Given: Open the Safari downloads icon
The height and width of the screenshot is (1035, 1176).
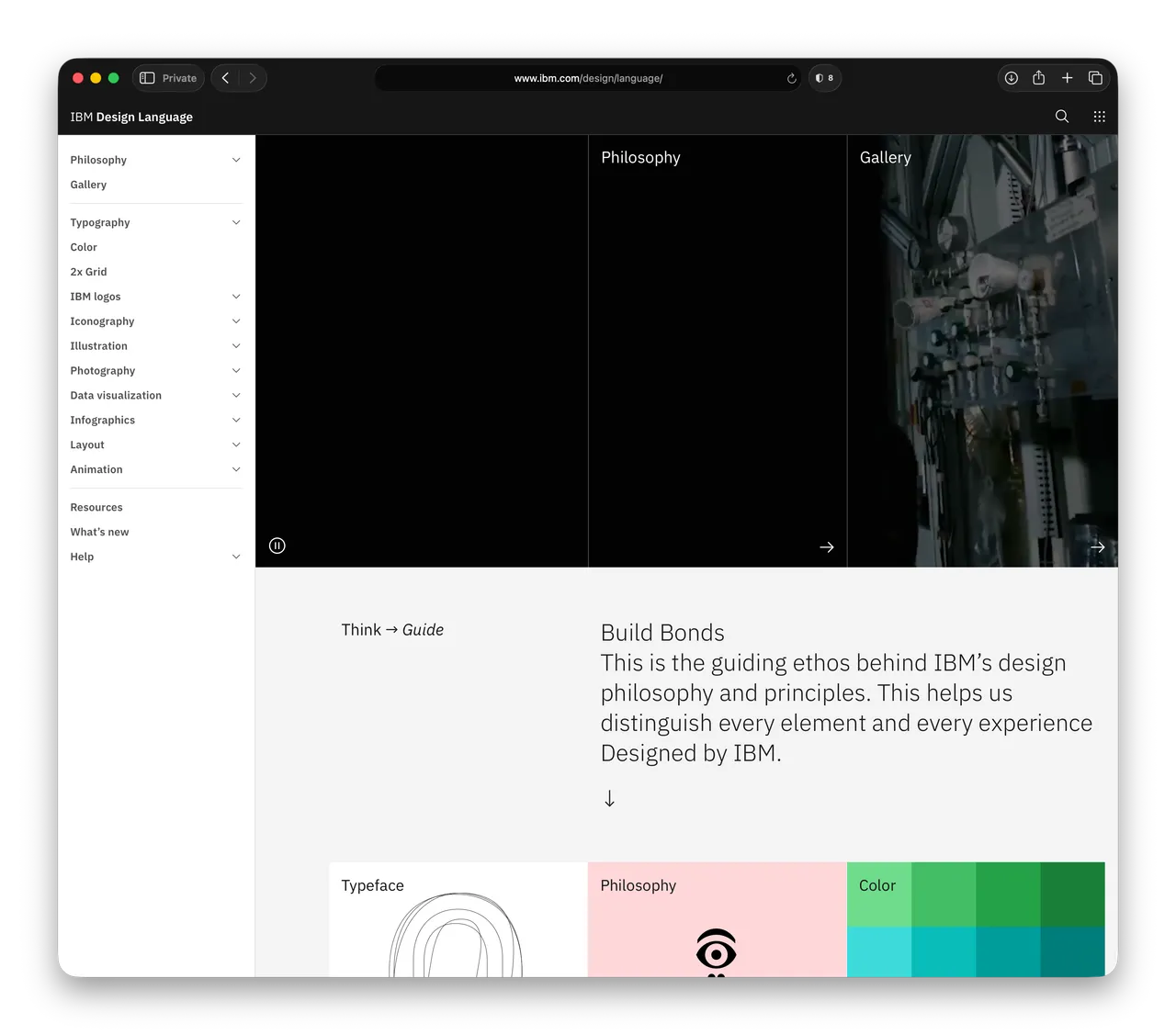Looking at the screenshot, I should click(x=1011, y=78).
